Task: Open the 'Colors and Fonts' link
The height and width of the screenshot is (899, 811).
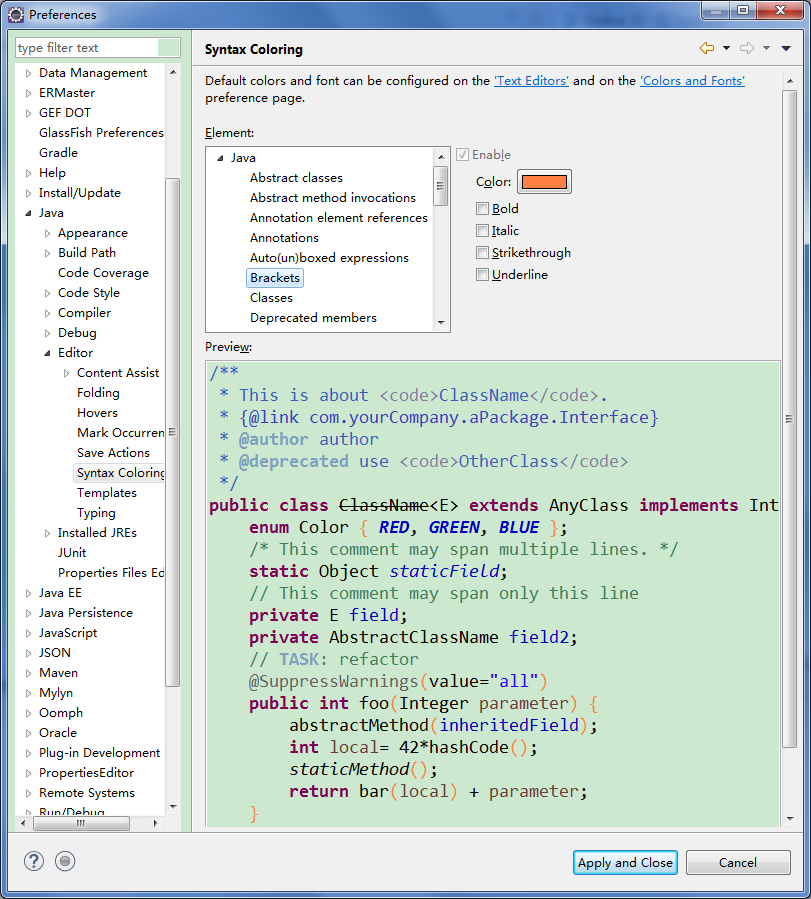Action: coord(692,81)
